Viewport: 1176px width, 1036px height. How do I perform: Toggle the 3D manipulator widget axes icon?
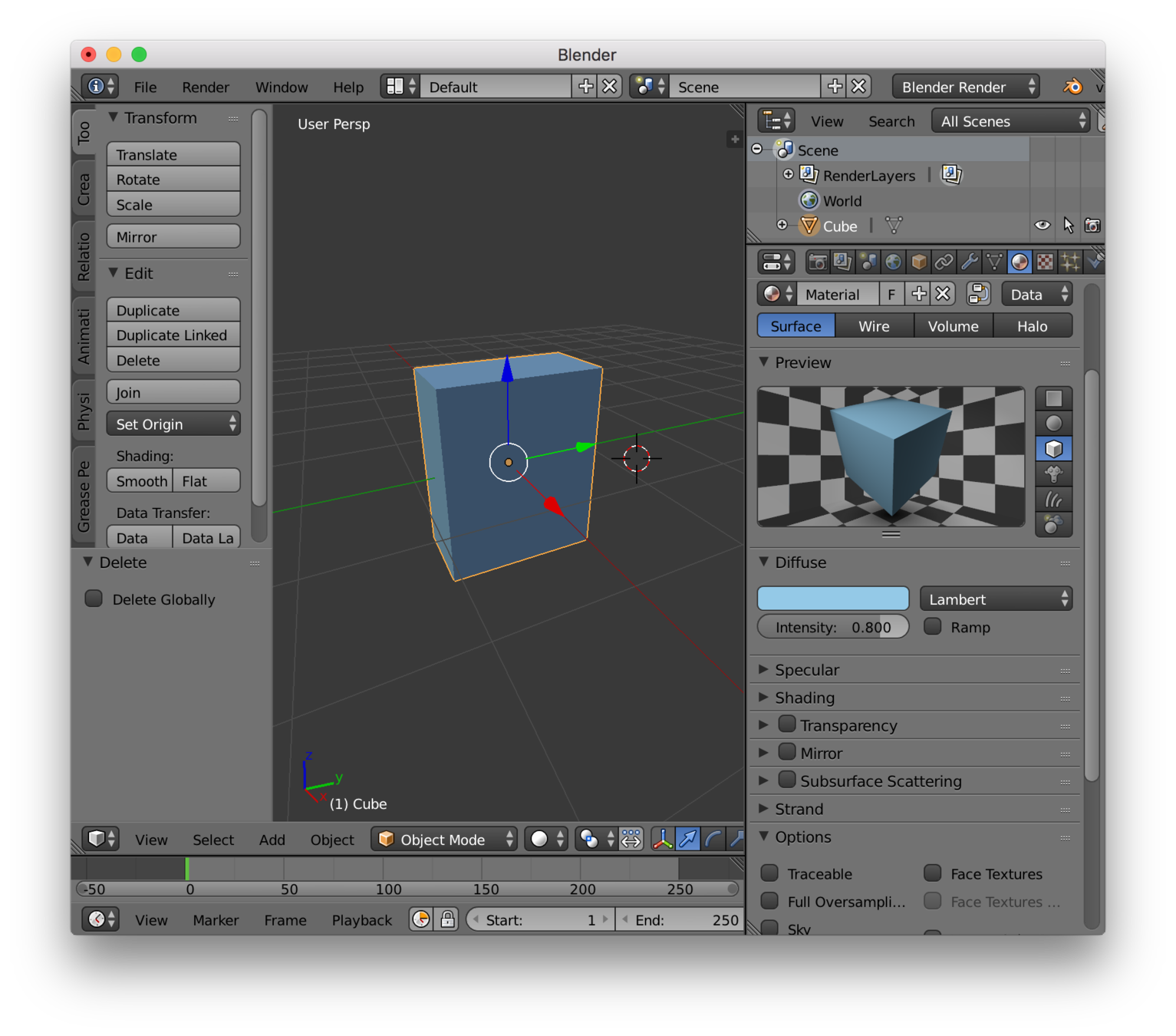(x=663, y=840)
